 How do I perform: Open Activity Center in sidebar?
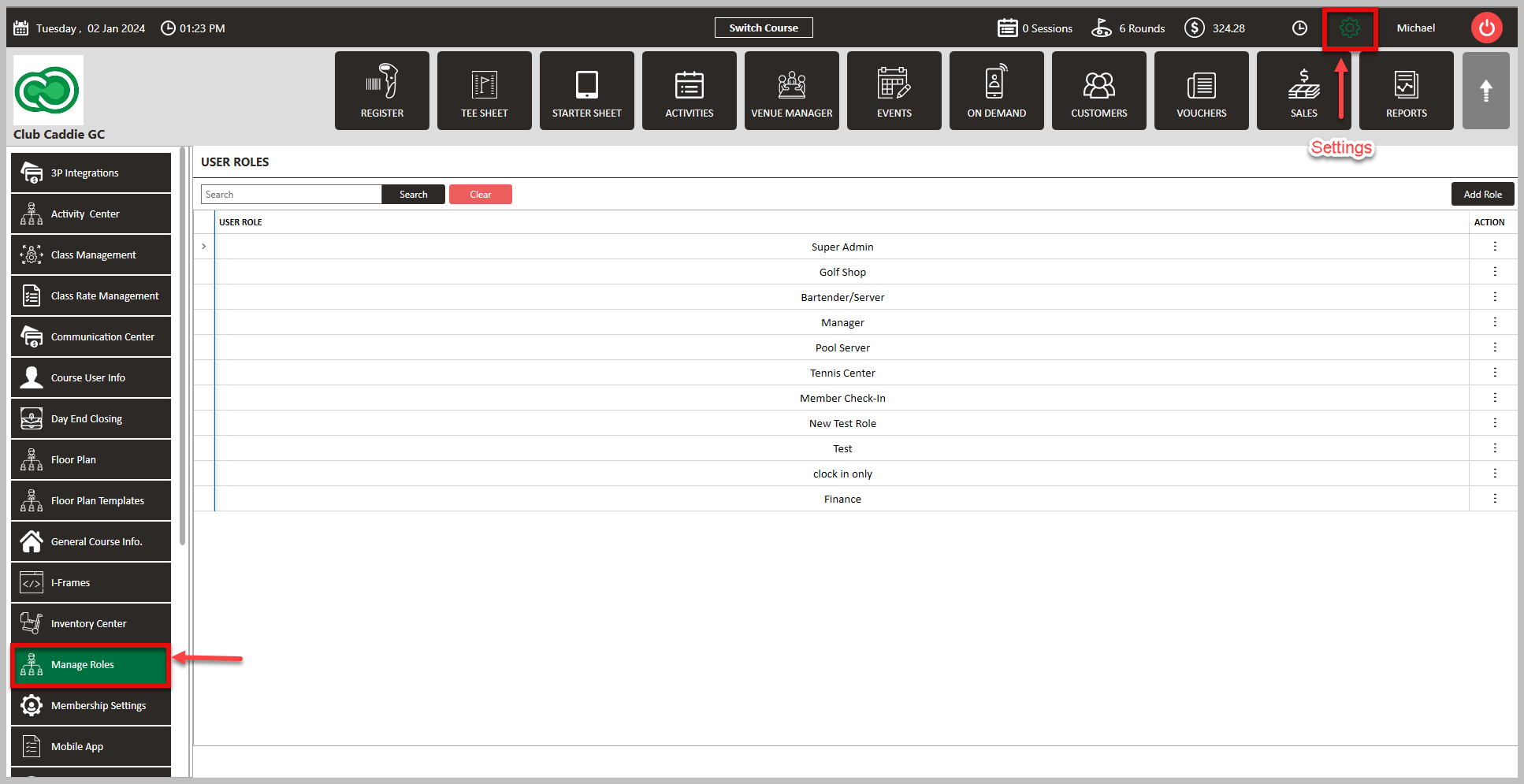91,214
